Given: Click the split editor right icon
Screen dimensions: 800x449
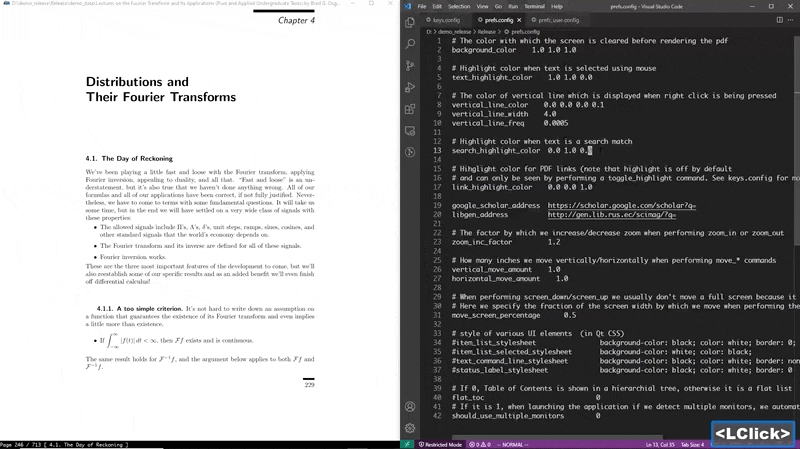Looking at the screenshot, I should pyautogui.click(x=780, y=20).
